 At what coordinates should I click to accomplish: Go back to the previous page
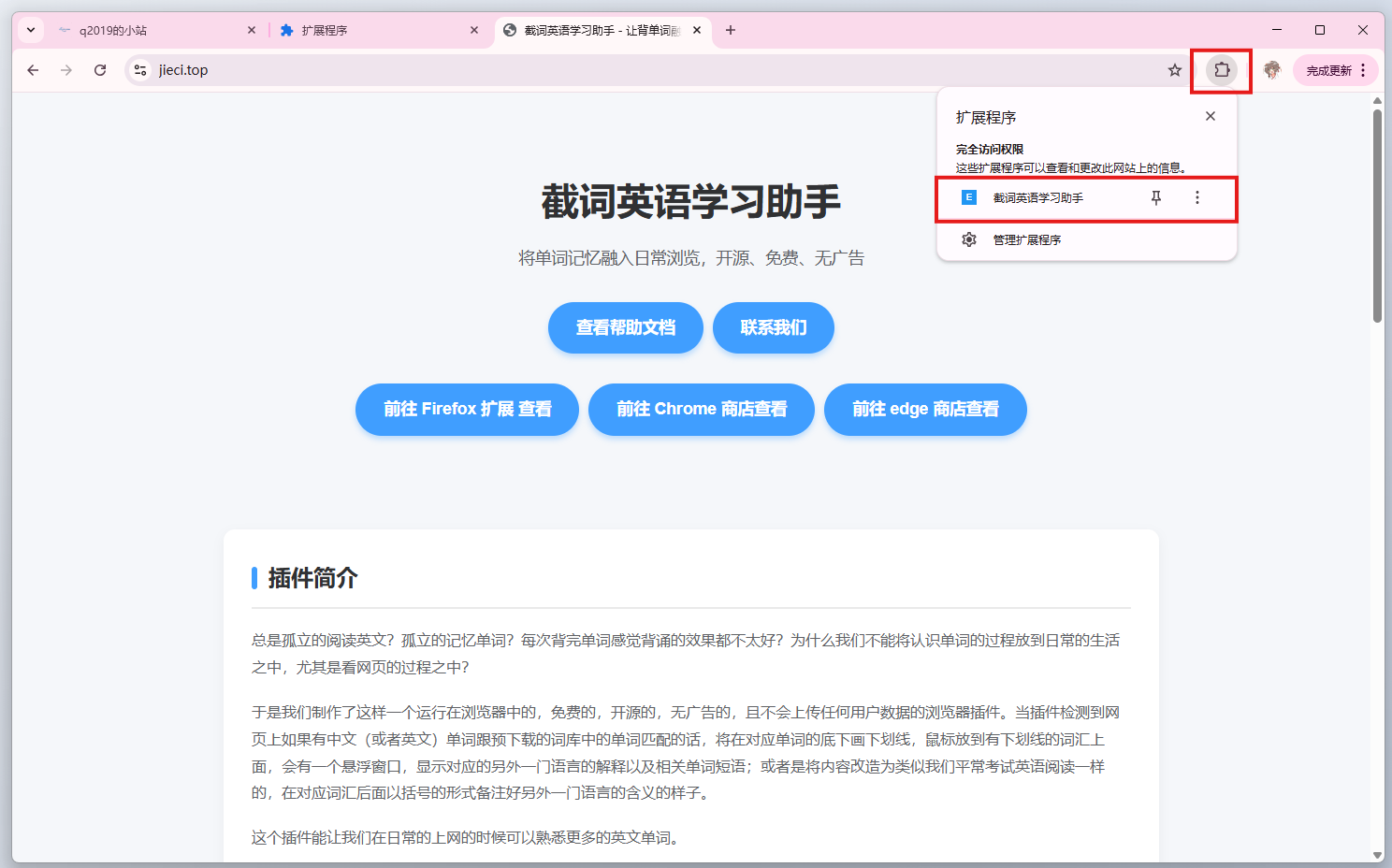[x=33, y=70]
